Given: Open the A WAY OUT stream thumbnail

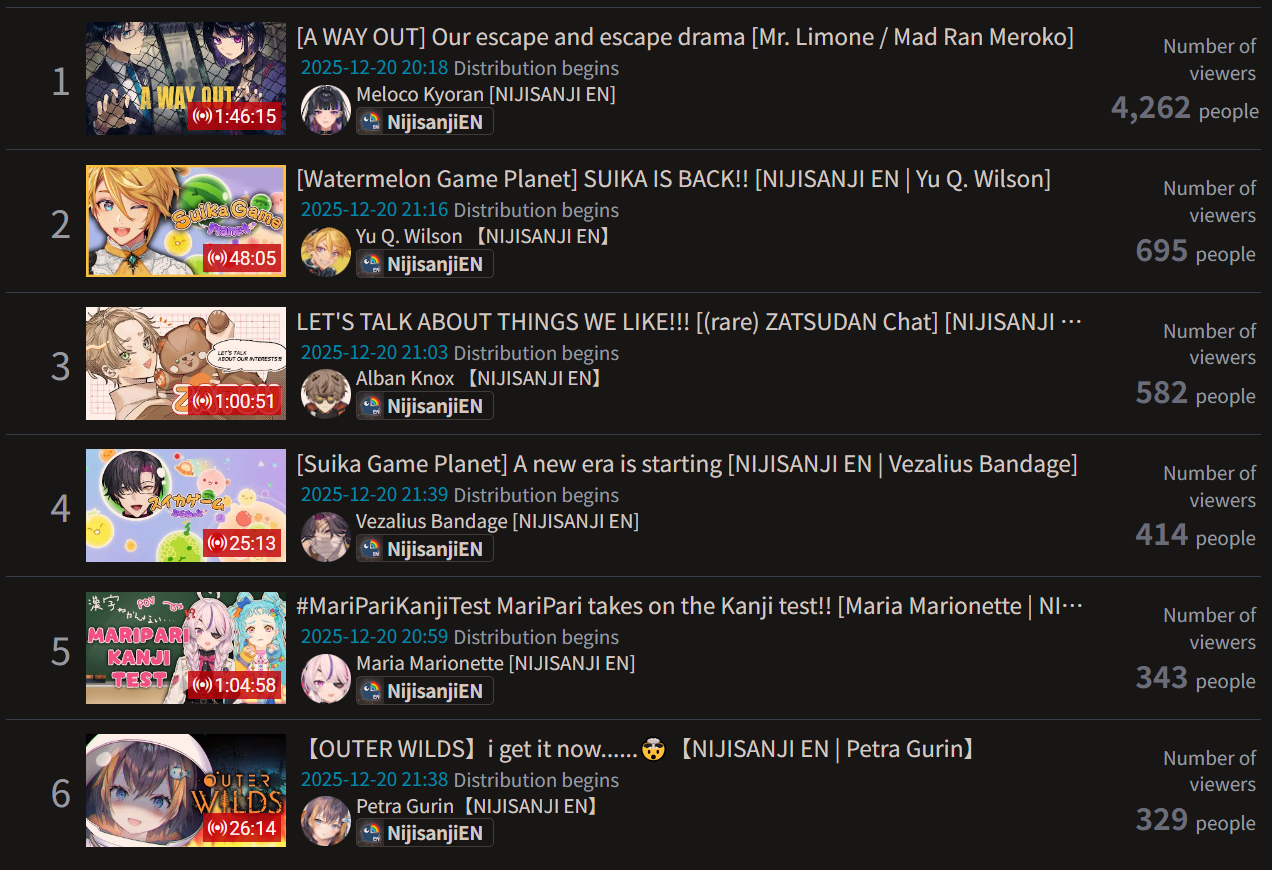Looking at the screenshot, I should coord(186,78).
